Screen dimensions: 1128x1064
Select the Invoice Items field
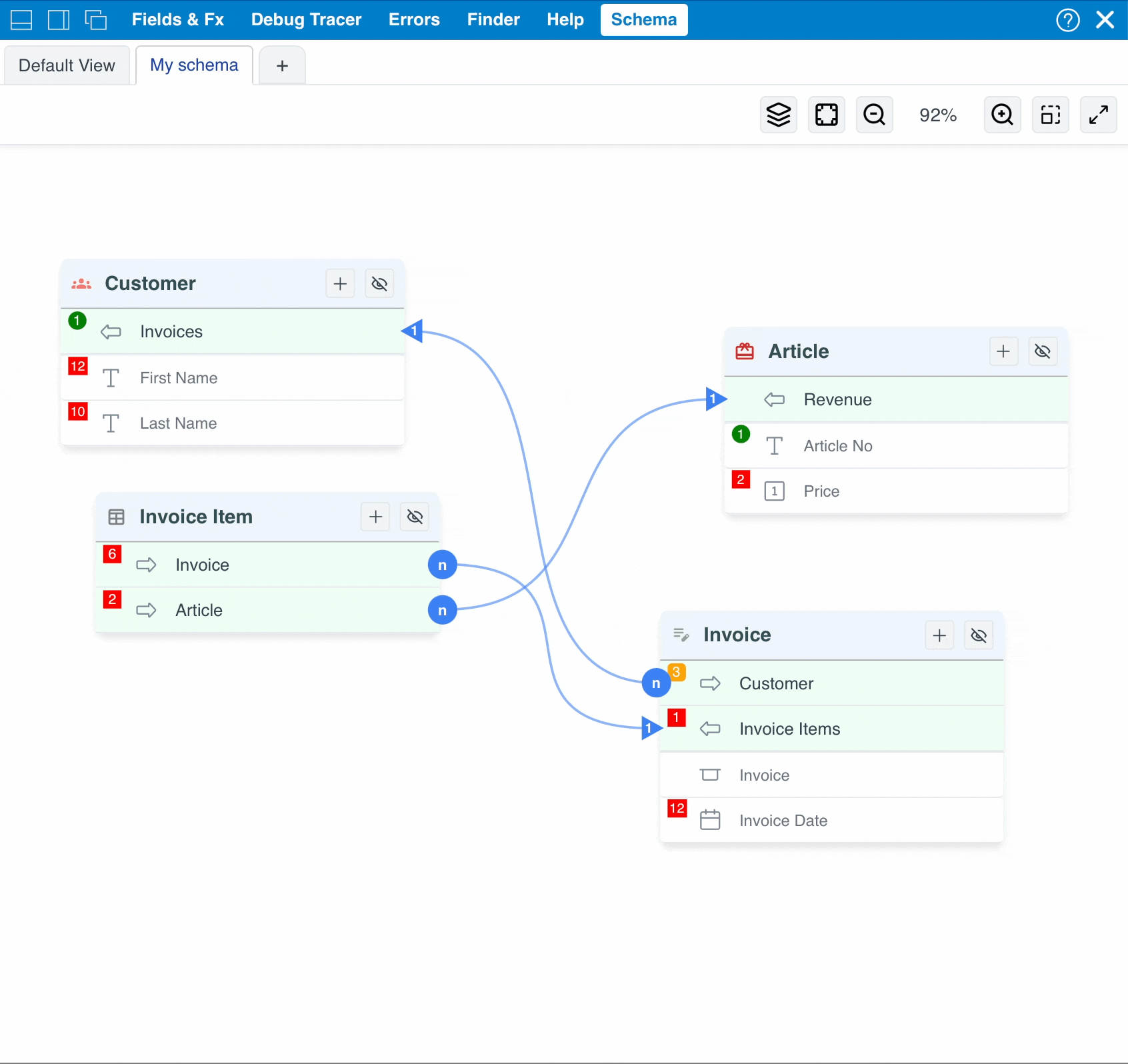832,729
